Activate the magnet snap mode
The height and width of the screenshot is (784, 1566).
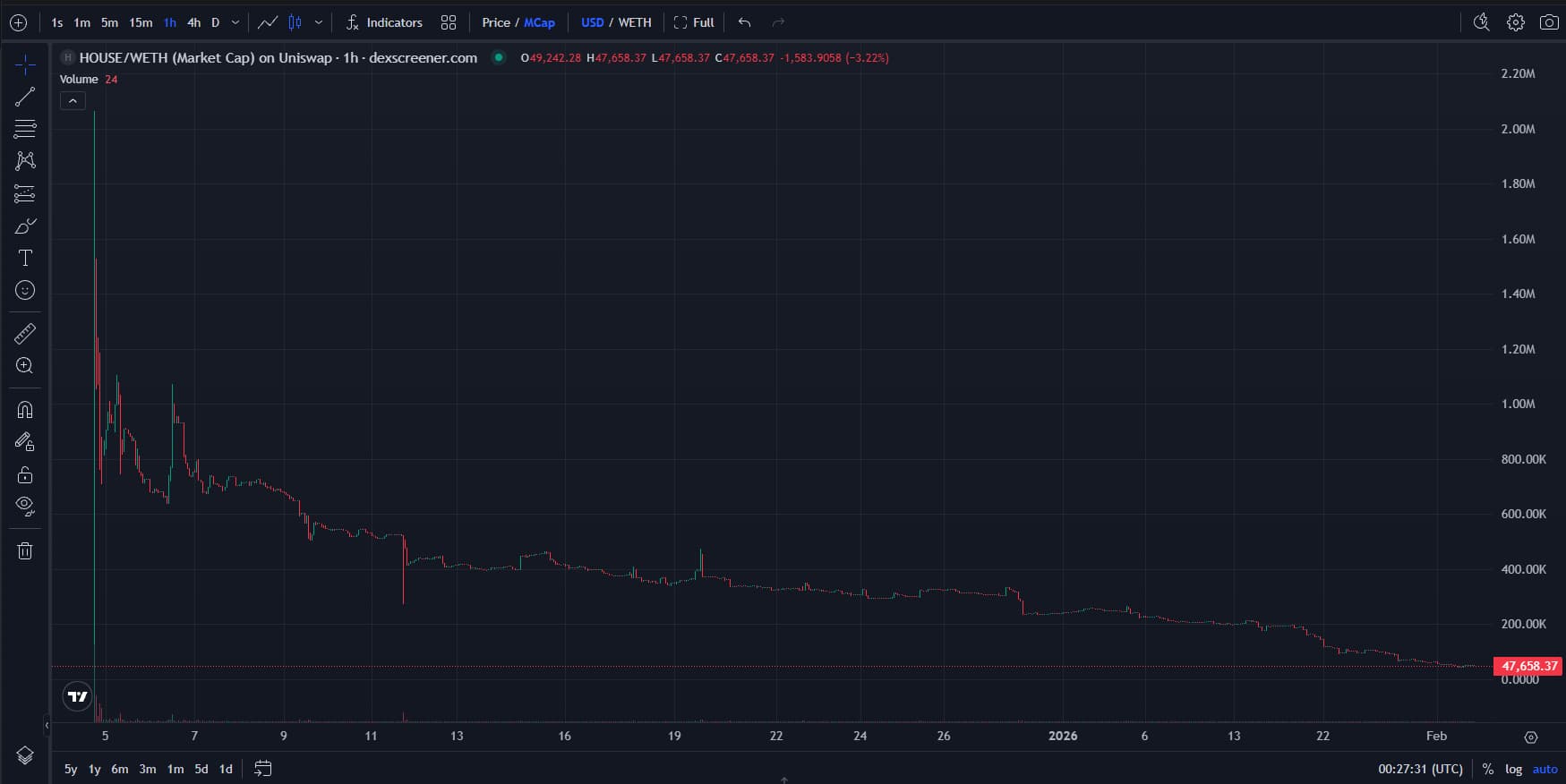(x=25, y=410)
